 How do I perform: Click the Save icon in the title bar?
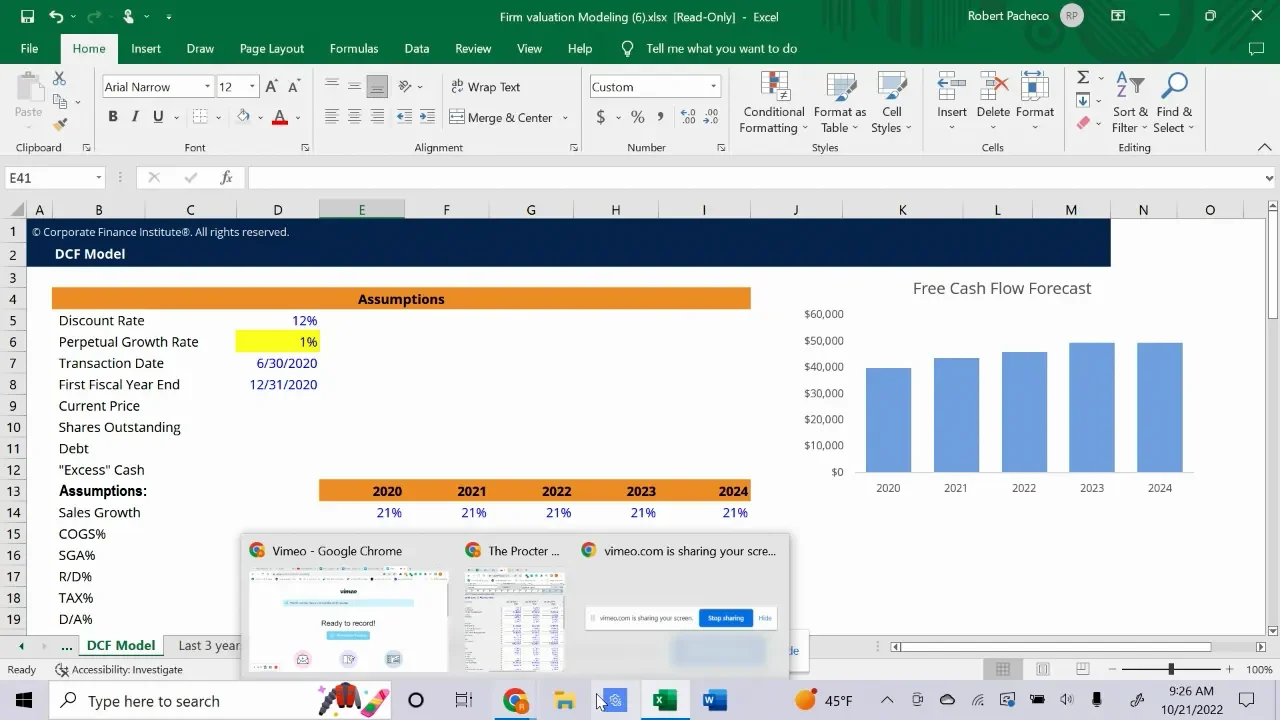(27, 16)
